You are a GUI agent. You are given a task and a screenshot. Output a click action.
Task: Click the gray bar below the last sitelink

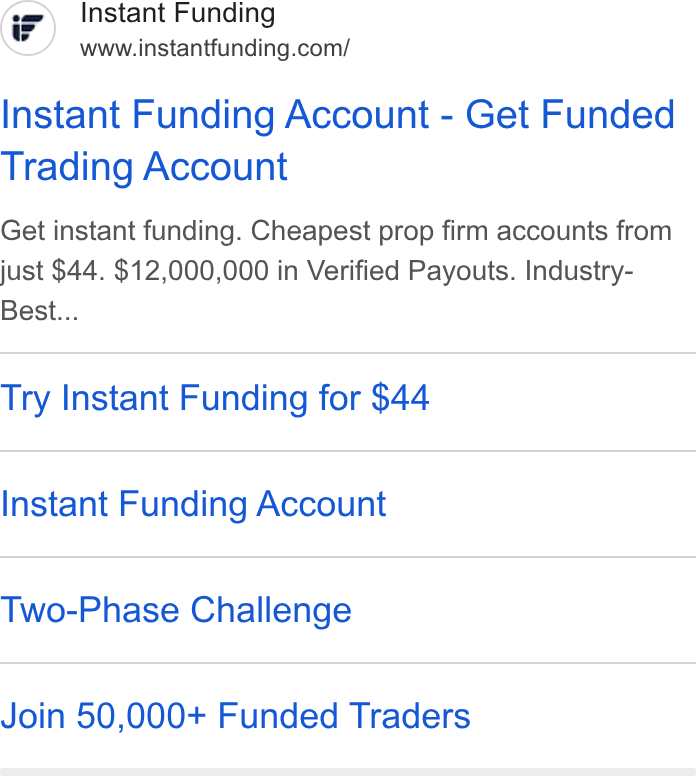tap(348, 772)
